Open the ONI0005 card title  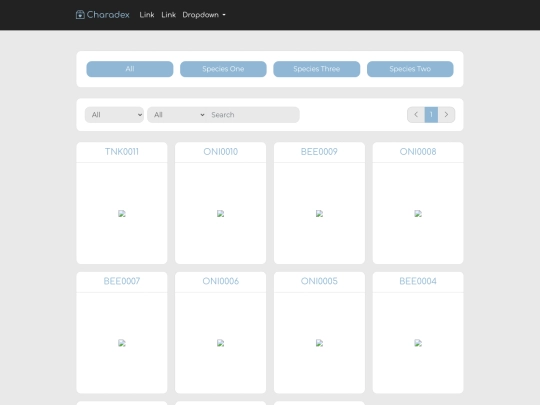(x=319, y=281)
